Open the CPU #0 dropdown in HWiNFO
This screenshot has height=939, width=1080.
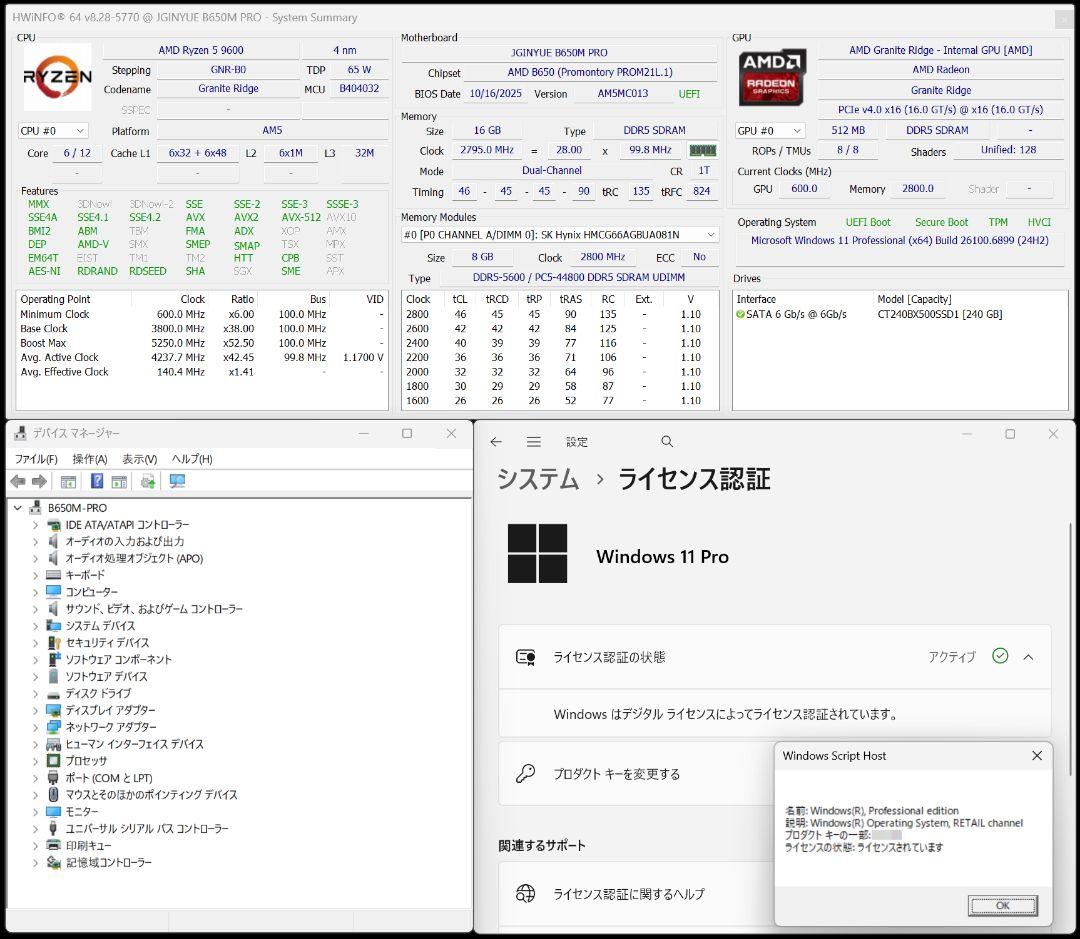point(52,130)
